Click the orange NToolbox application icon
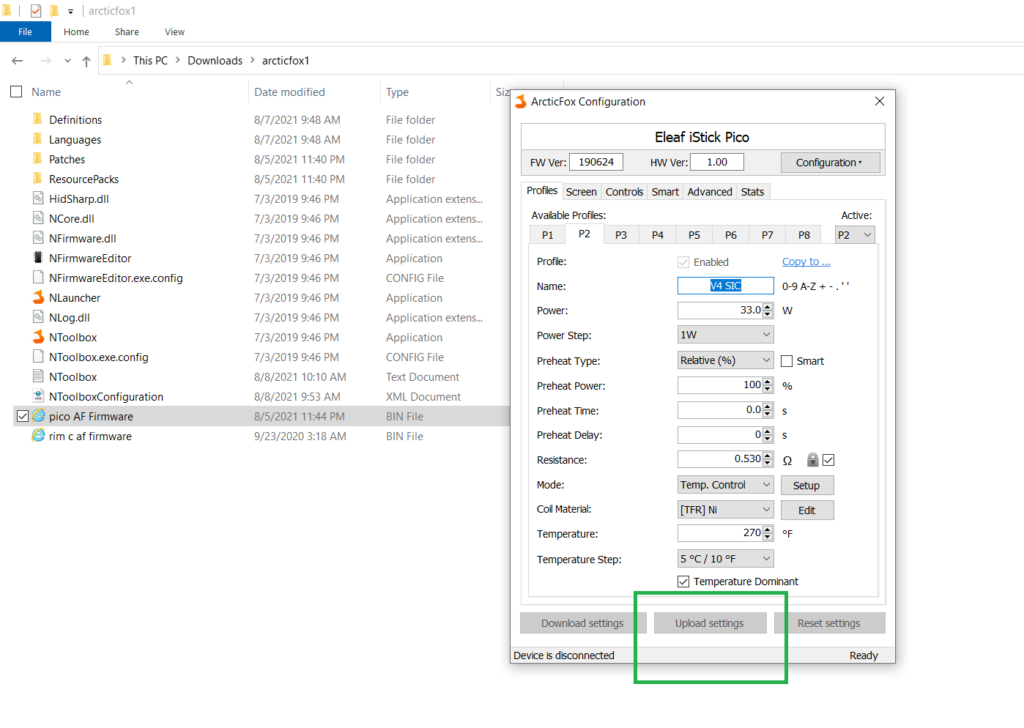The width and height of the screenshot is (1024, 728). click(39, 337)
